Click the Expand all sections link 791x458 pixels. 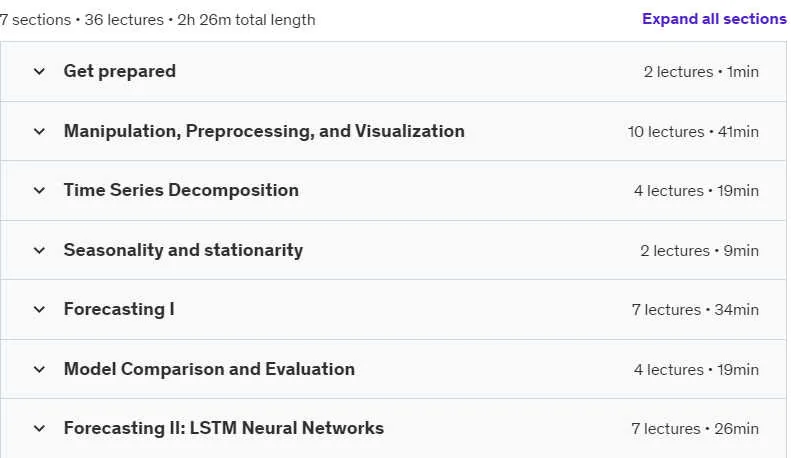tap(714, 19)
